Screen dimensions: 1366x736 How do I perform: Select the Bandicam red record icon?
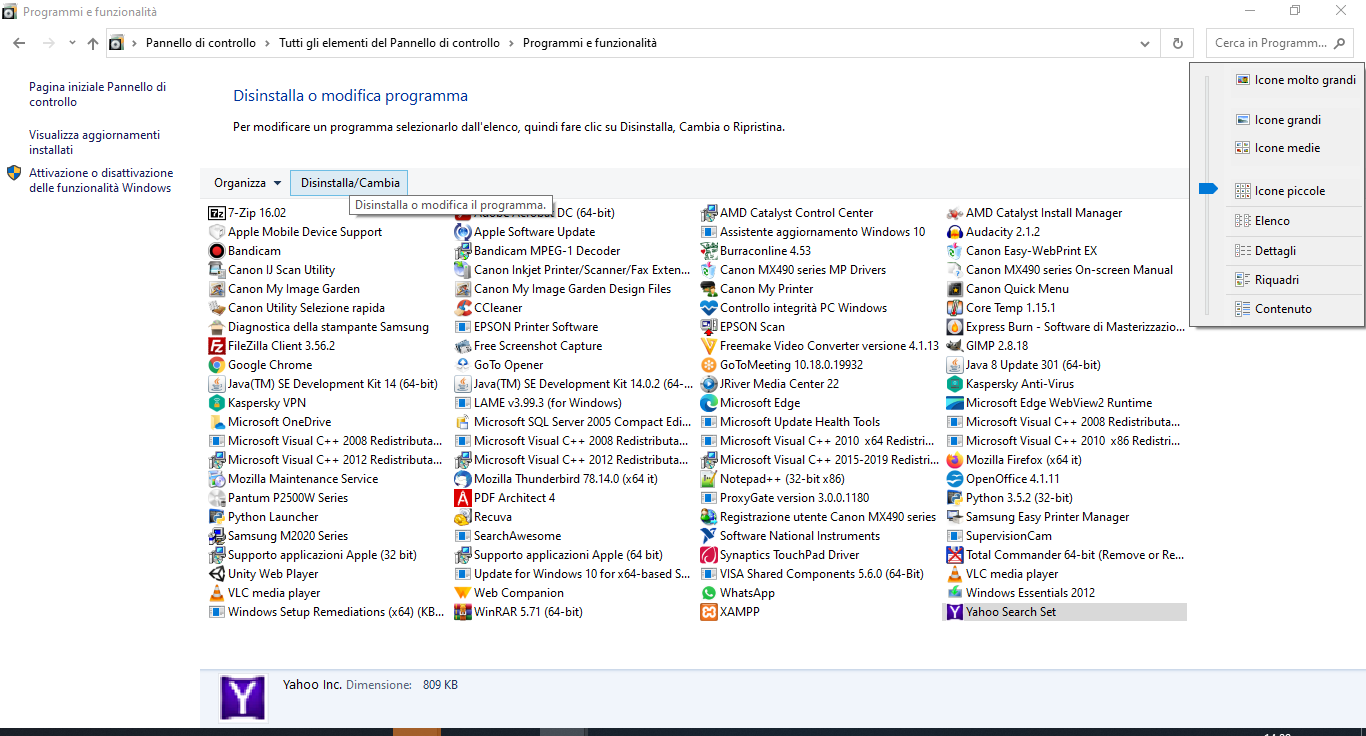(x=217, y=251)
